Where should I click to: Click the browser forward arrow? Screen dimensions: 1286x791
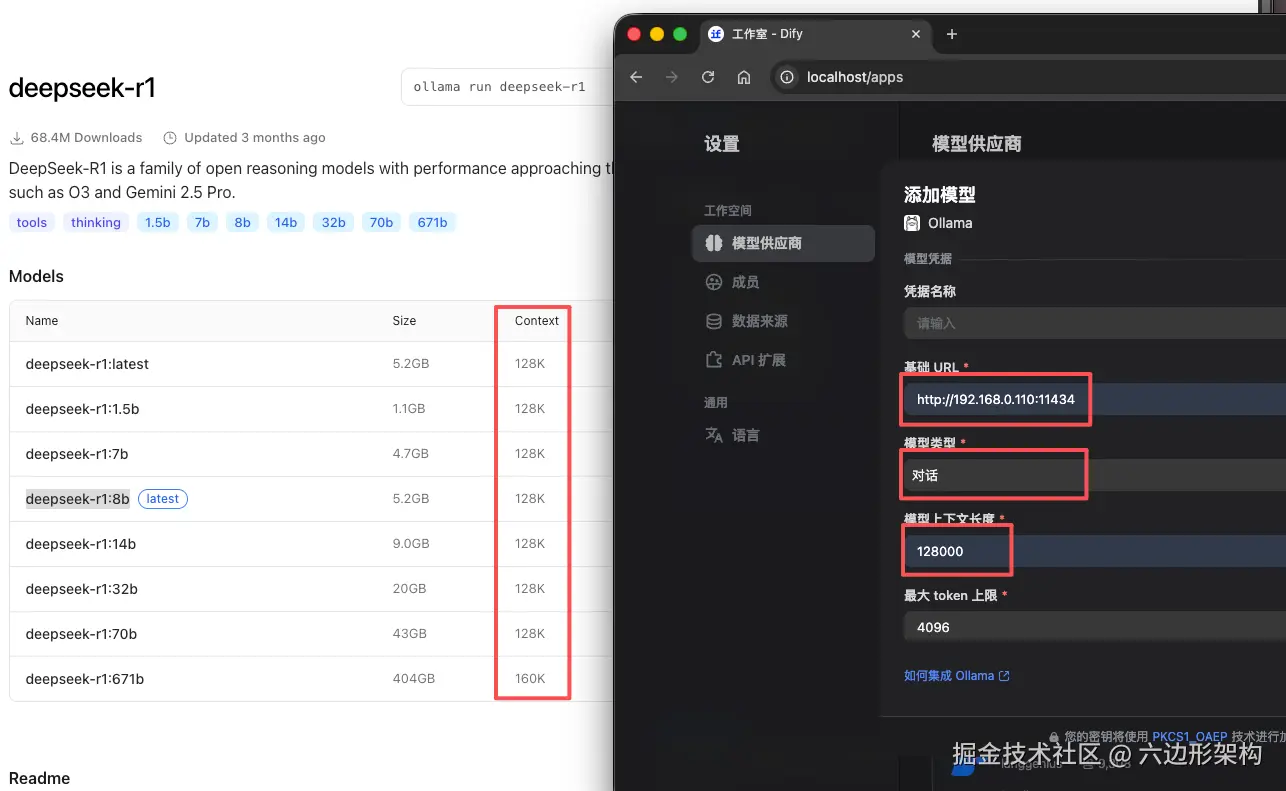point(672,77)
